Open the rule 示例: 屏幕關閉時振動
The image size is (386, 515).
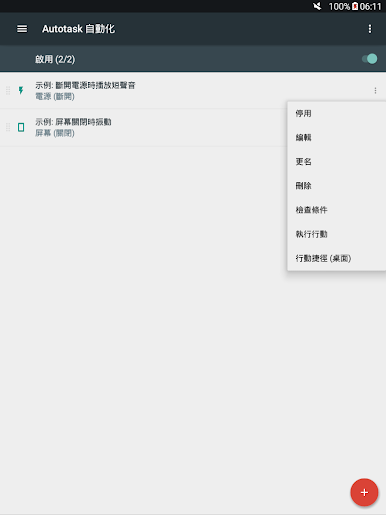73,122
